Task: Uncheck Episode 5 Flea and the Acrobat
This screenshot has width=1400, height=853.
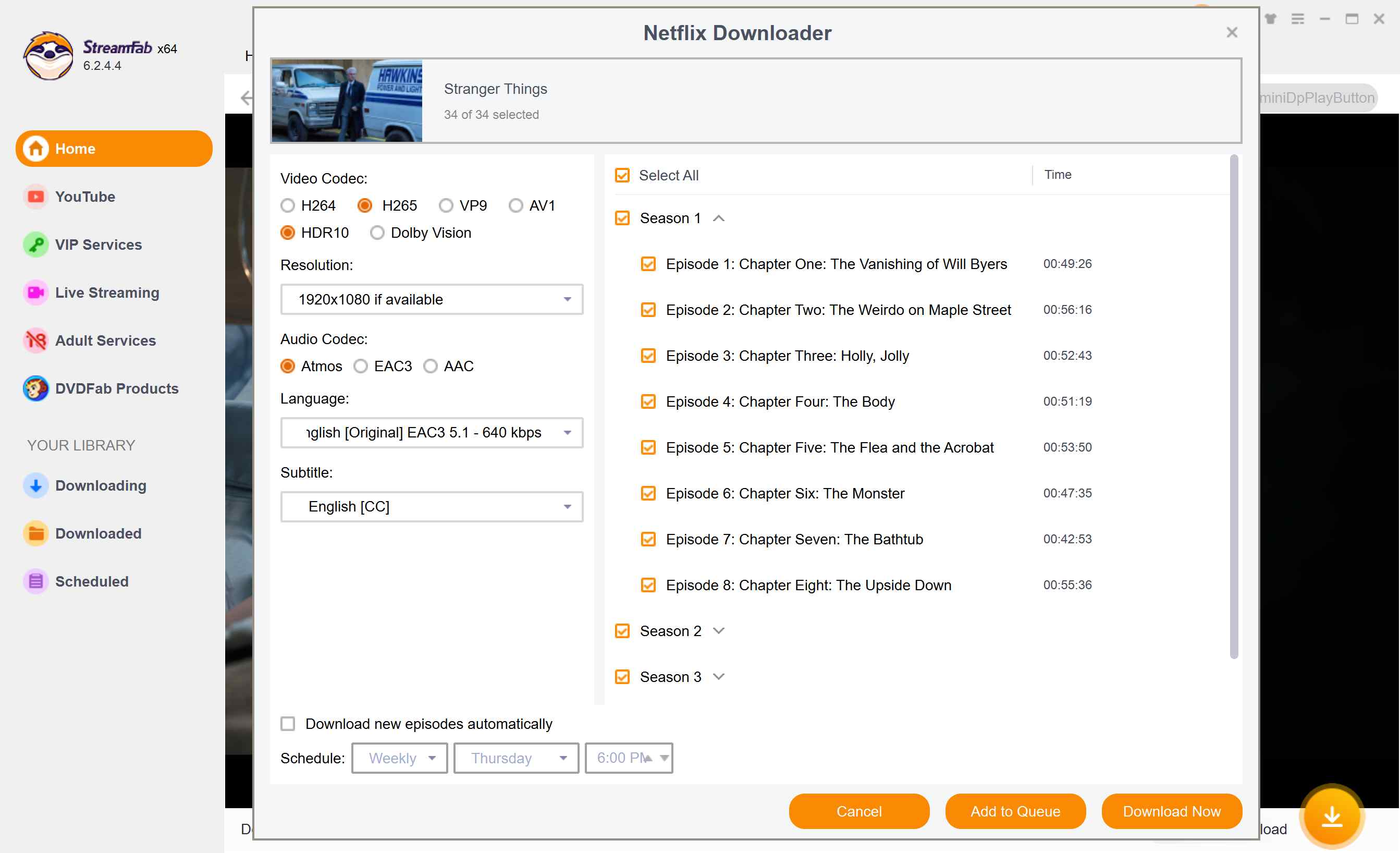Action: click(648, 447)
